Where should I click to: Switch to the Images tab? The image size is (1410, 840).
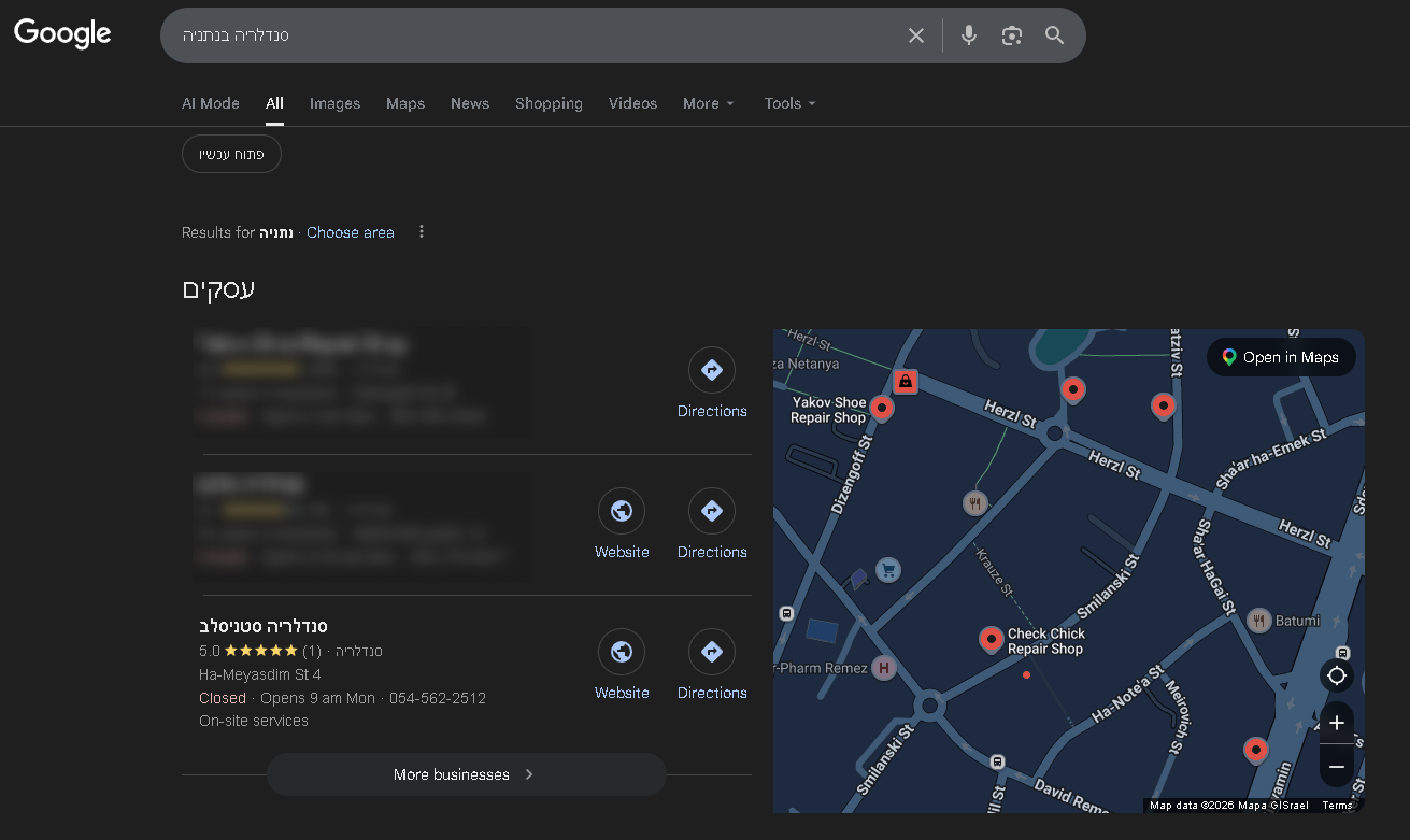point(334,104)
